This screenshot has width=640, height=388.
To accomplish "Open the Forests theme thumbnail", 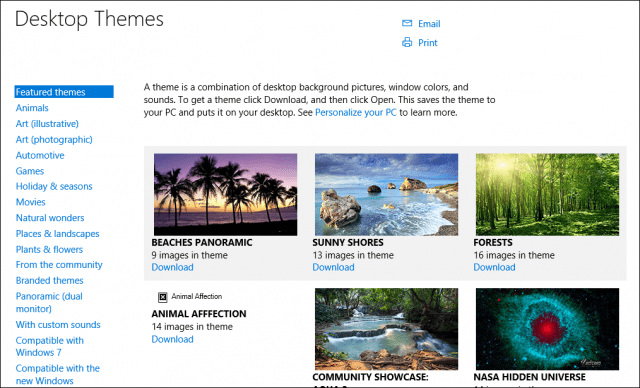I will click(x=547, y=194).
